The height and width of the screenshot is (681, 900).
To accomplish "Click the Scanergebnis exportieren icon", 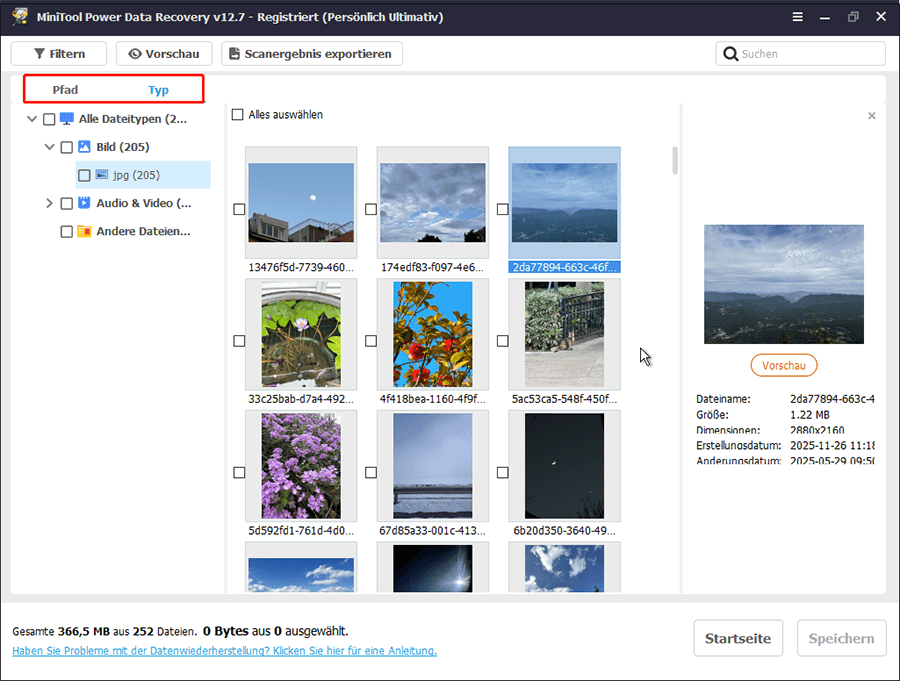I will pyautogui.click(x=233, y=54).
